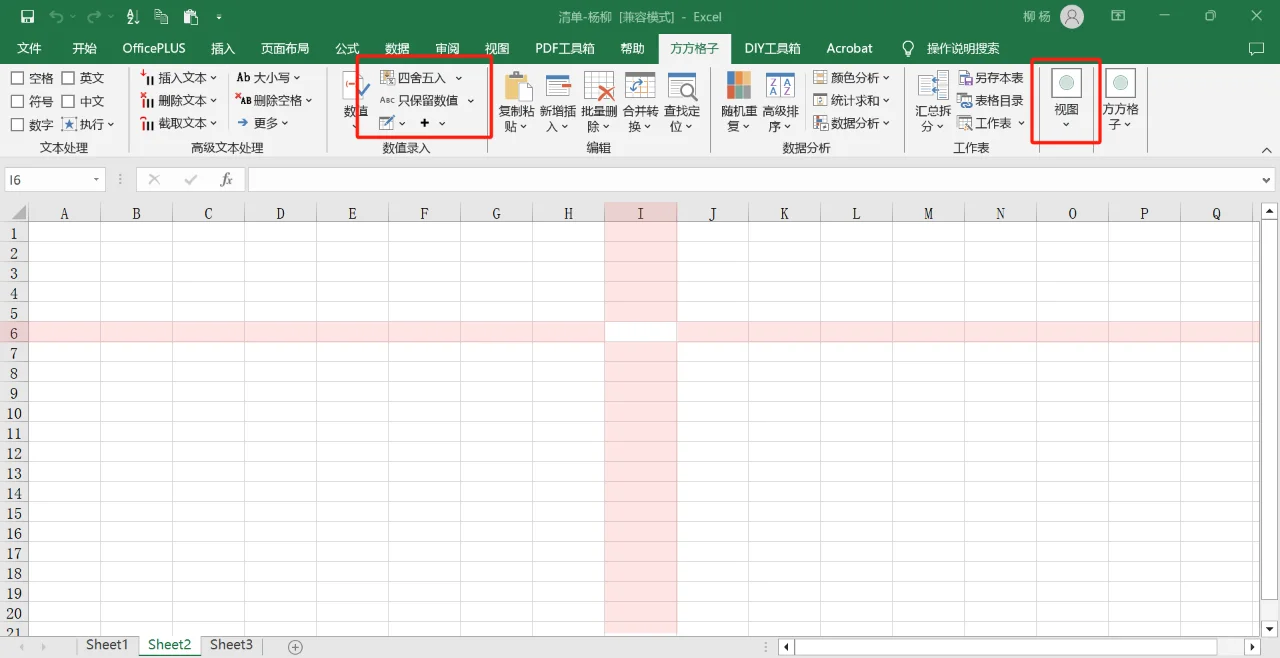Click the new sheet plus icon
This screenshot has height=658, width=1280.
tap(295, 647)
